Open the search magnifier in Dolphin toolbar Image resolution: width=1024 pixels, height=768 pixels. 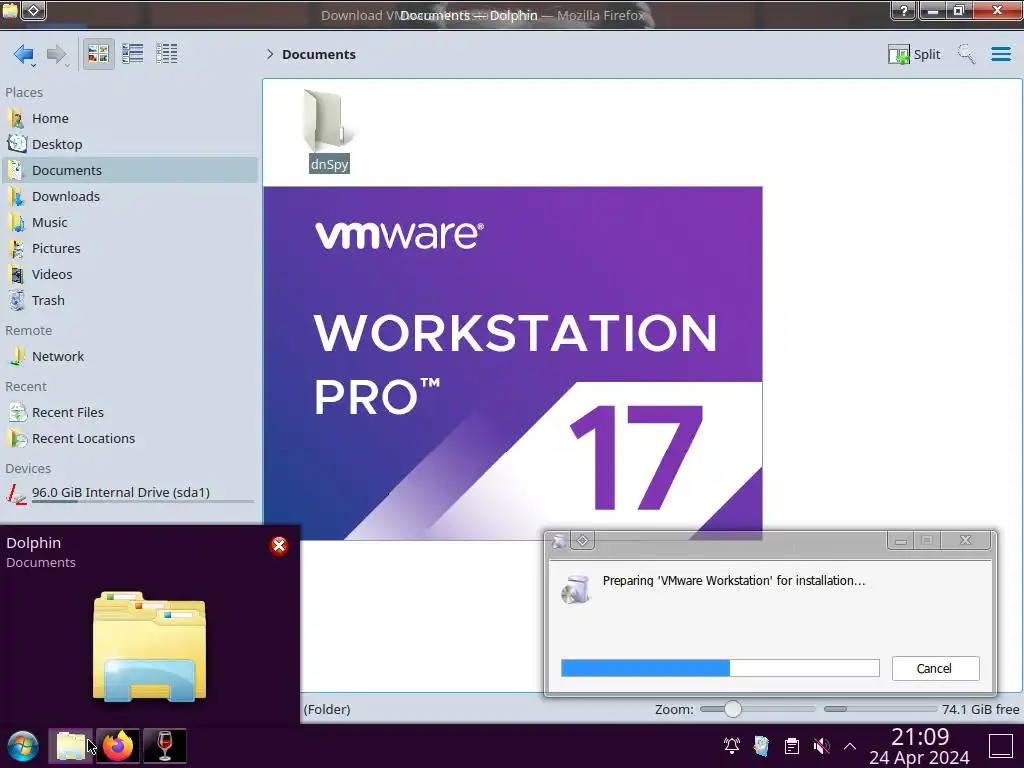pos(967,54)
